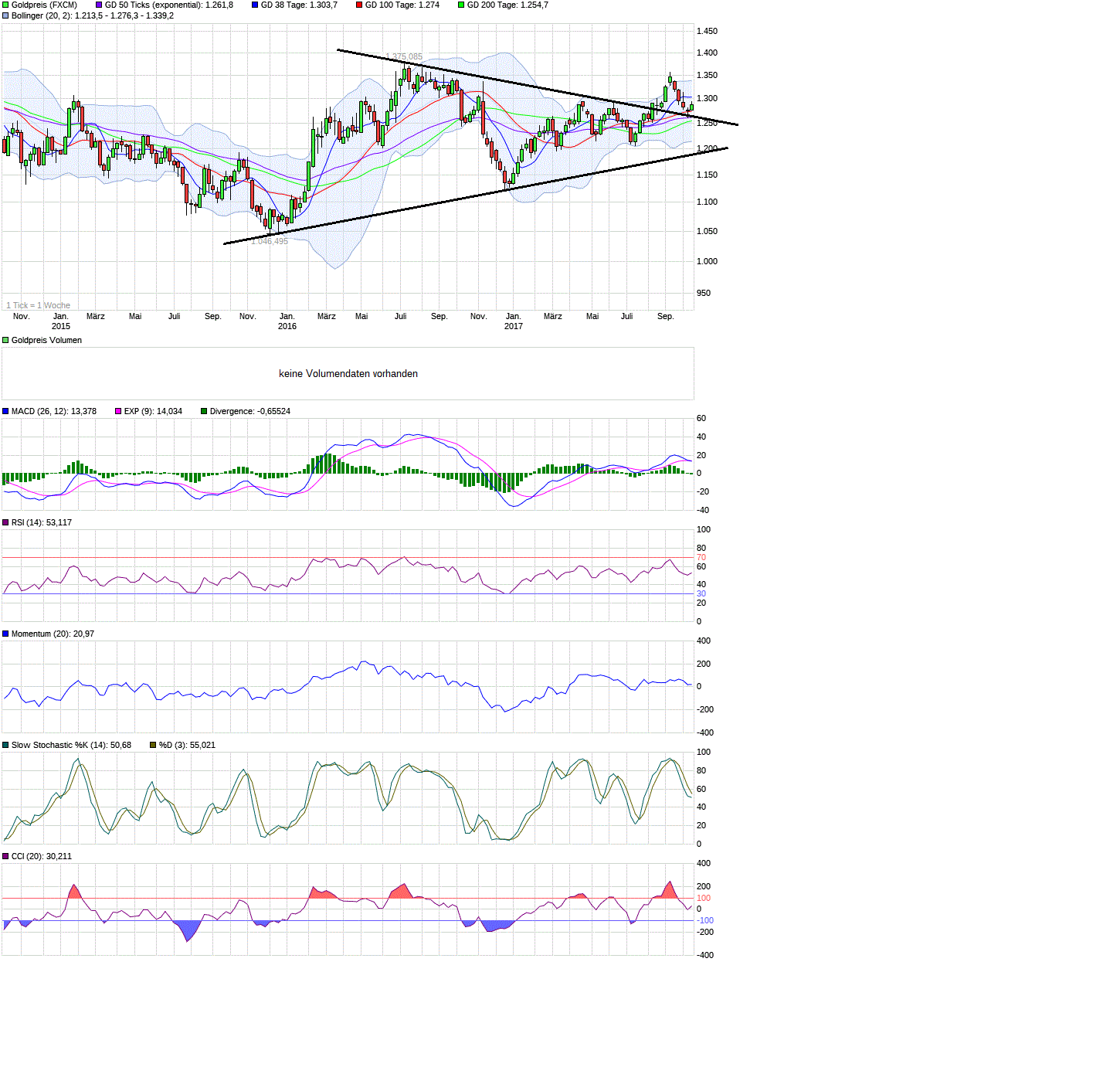1120x1074 pixels.
Task: Select the green Goldpreis (FXCM) legend icon
Action: click(x=5, y=4)
